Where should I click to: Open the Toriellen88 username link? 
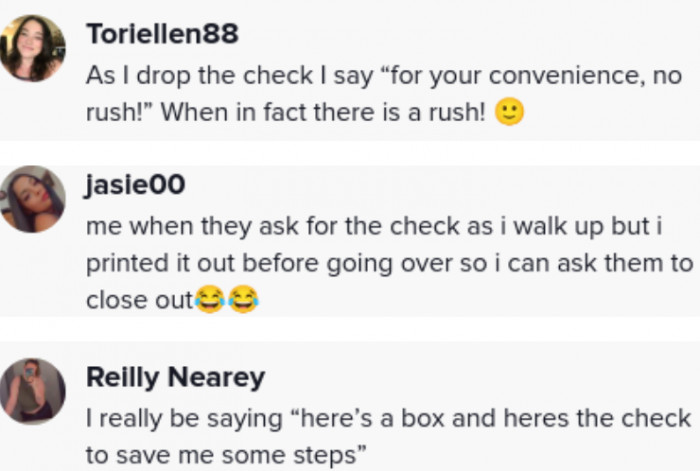click(162, 34)
